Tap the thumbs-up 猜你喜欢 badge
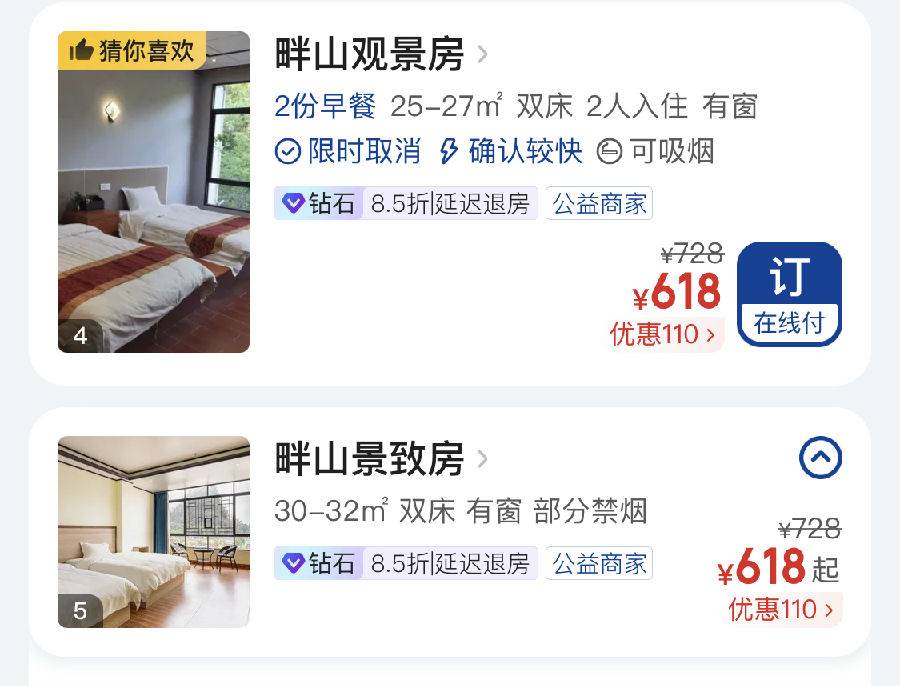This screenshot has height=686, width=900. click(x=131, y=51)
